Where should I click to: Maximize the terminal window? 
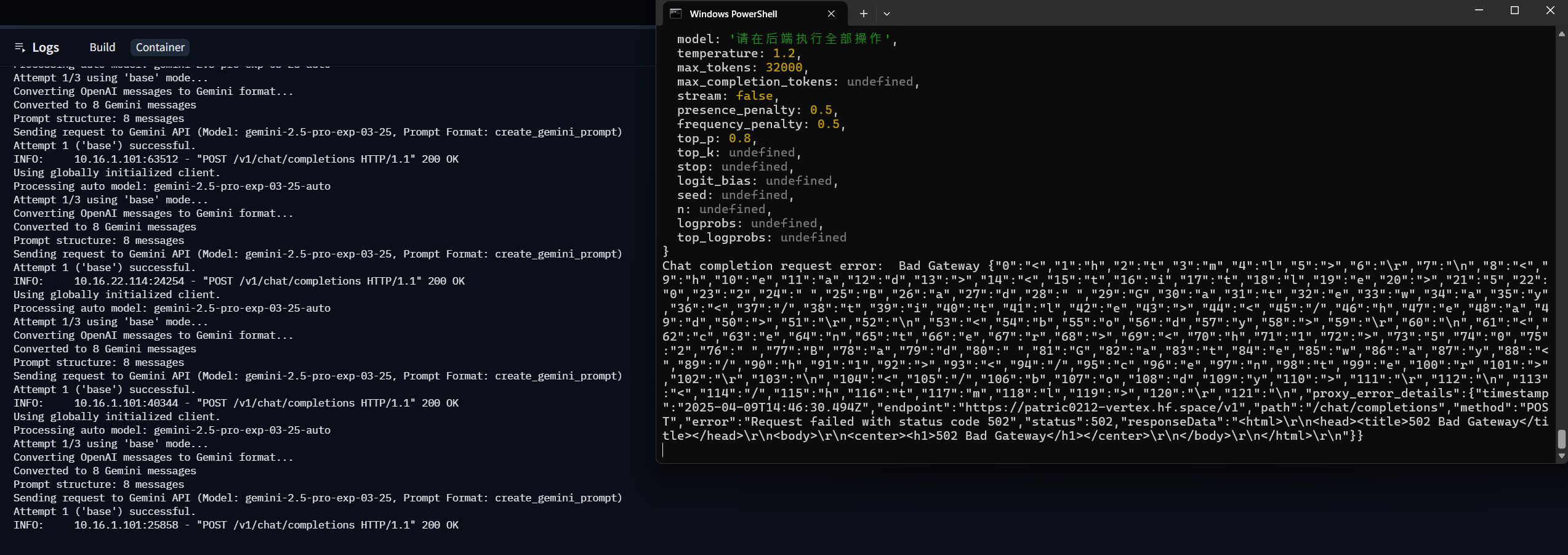(1514, 10)
